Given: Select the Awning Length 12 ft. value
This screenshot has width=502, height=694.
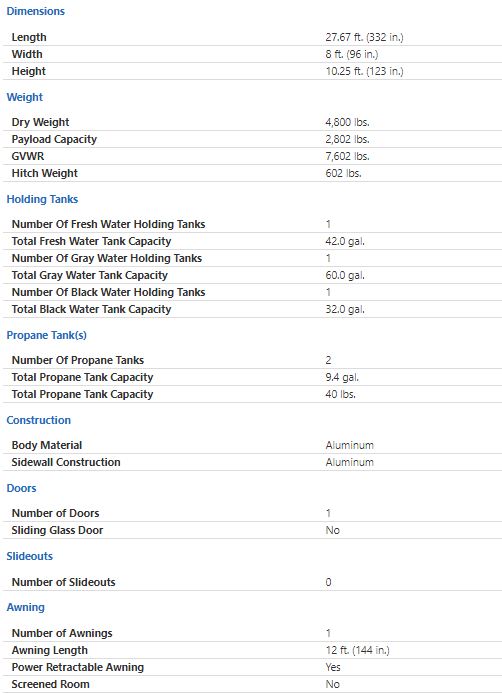Looking at the screenshot, I should (358, 650).
